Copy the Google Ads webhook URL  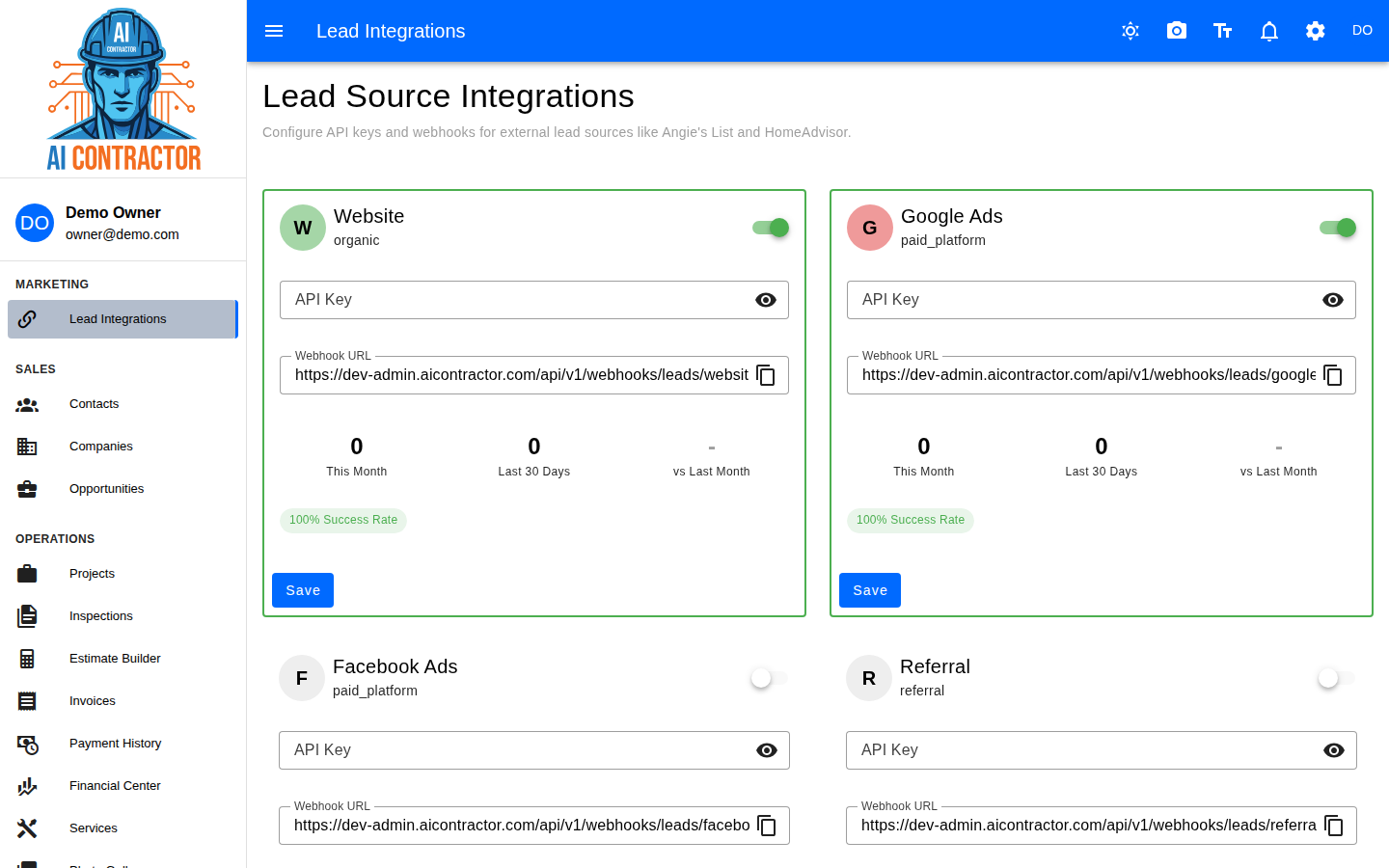[1333, 375]
